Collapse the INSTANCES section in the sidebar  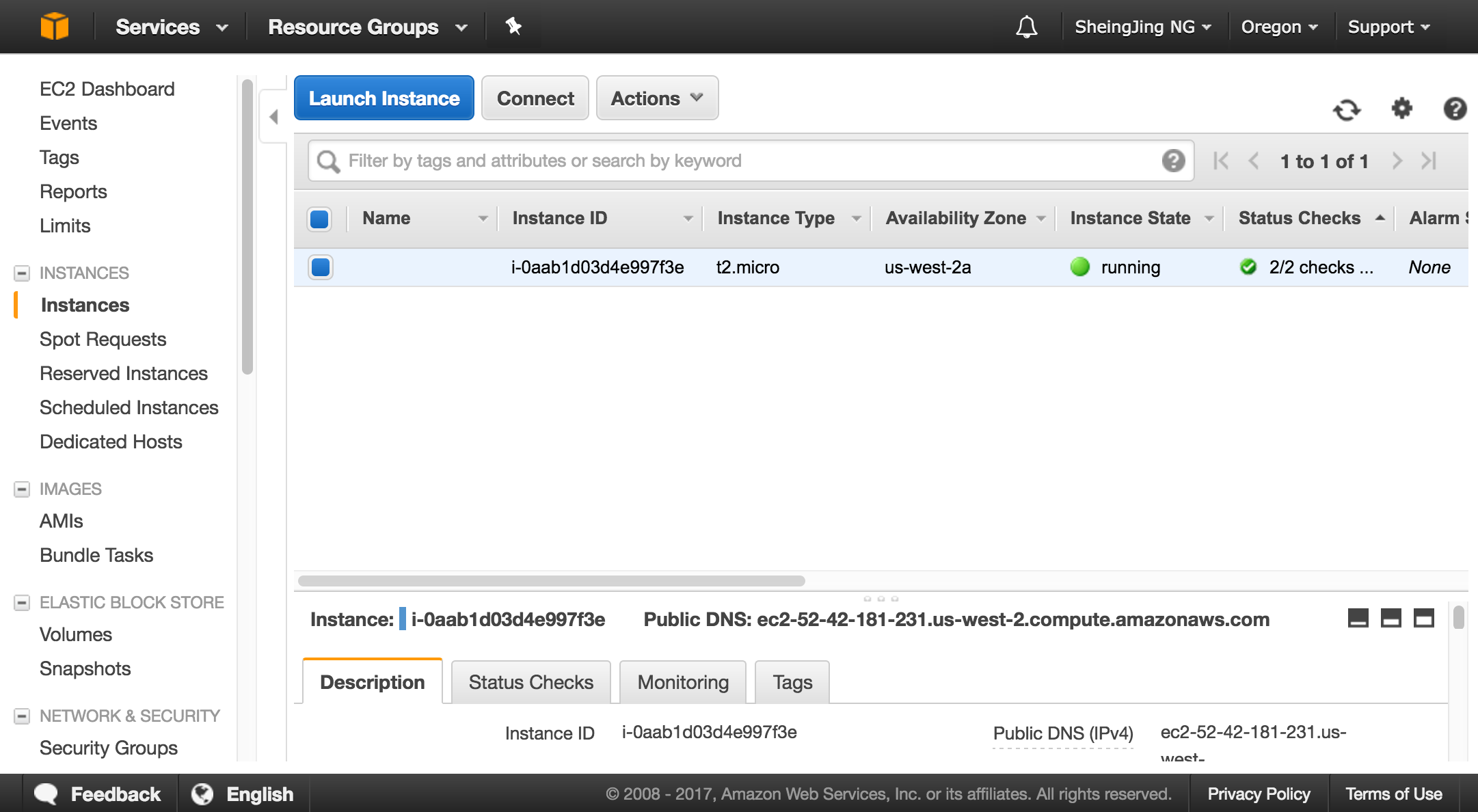pyautogui.click(x=22, y=273)
